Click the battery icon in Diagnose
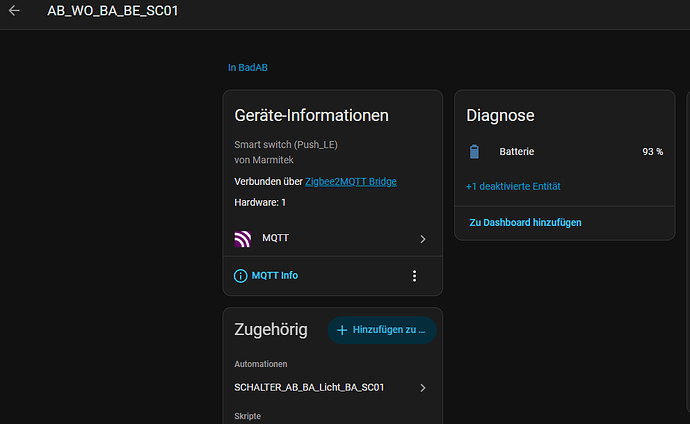This screenshot has height=424, width=690. [x=474, y=152]
